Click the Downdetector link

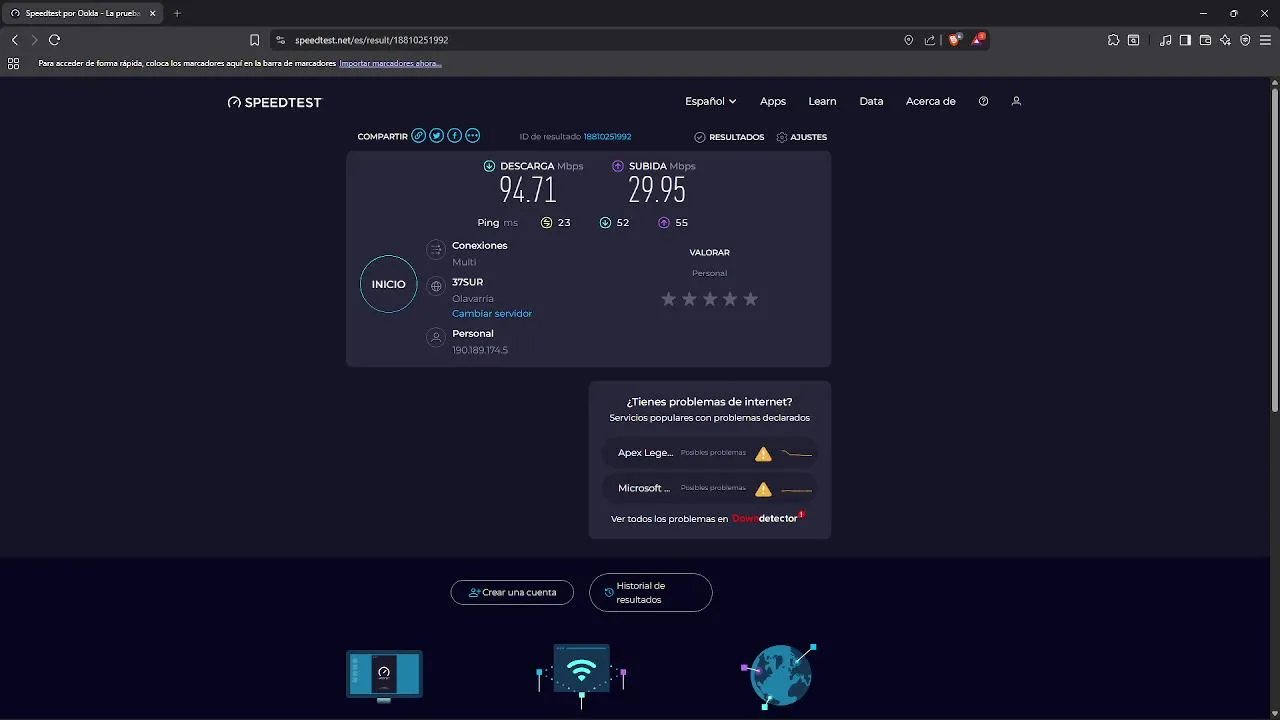pos(766,518)
